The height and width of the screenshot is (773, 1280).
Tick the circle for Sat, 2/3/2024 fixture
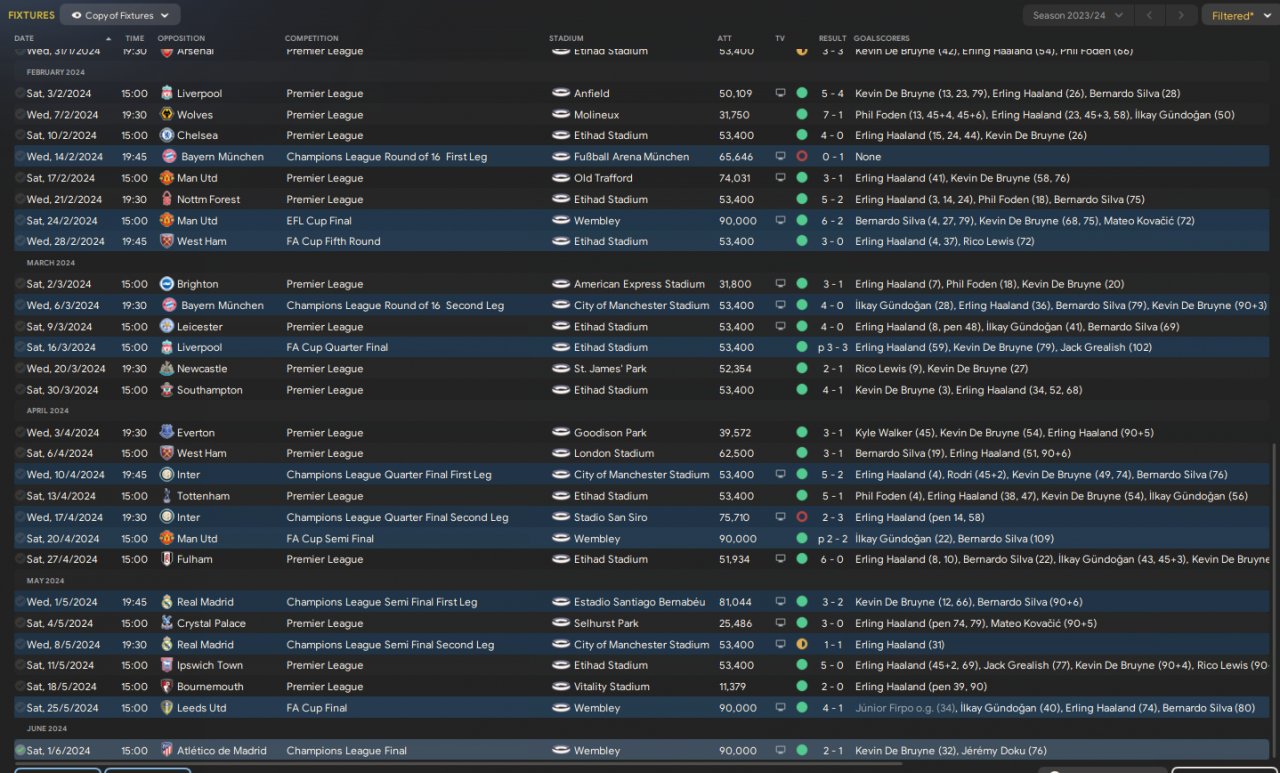20,284
